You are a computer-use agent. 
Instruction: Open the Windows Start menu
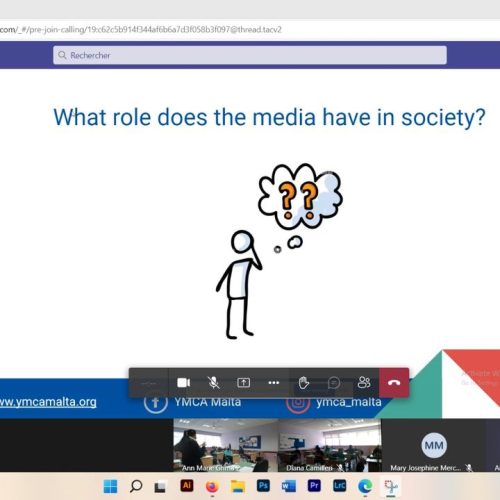[x=110, y=486]
